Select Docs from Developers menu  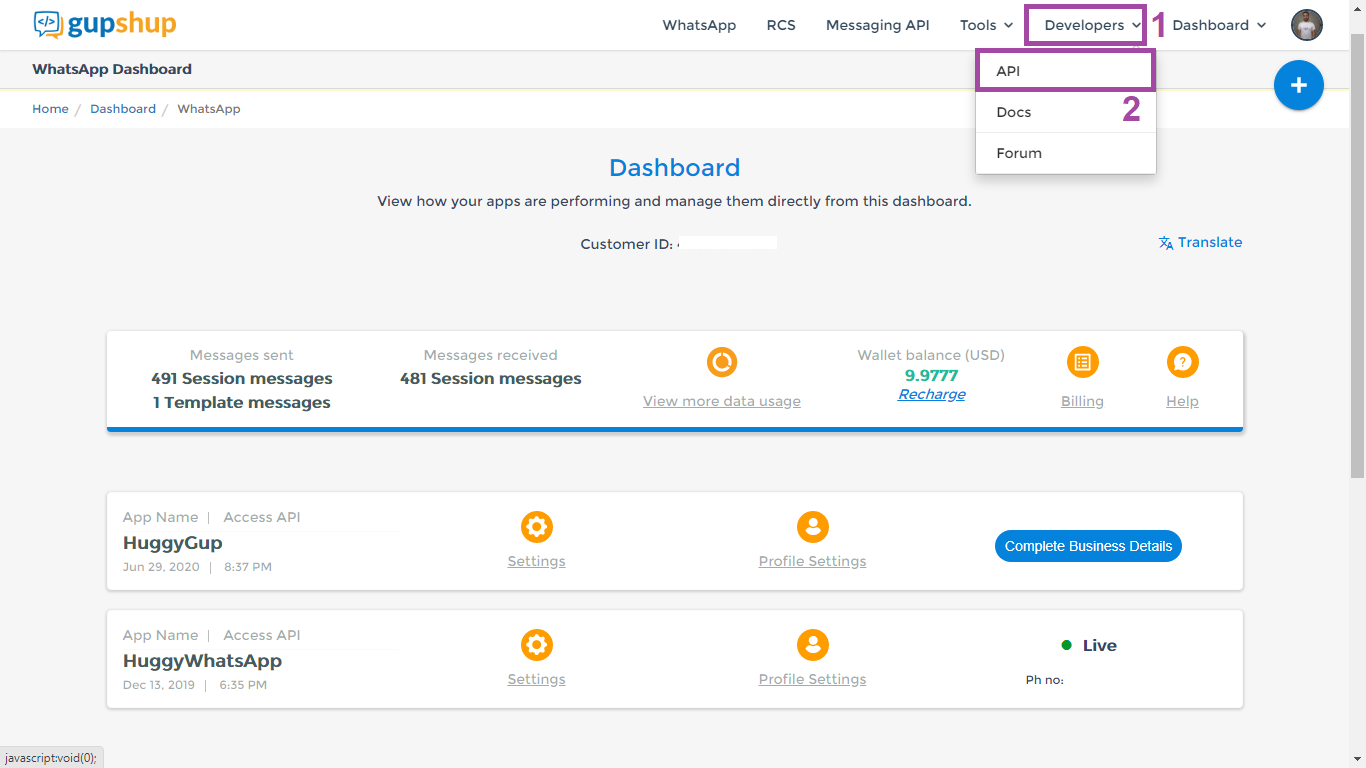(1066, 112)
